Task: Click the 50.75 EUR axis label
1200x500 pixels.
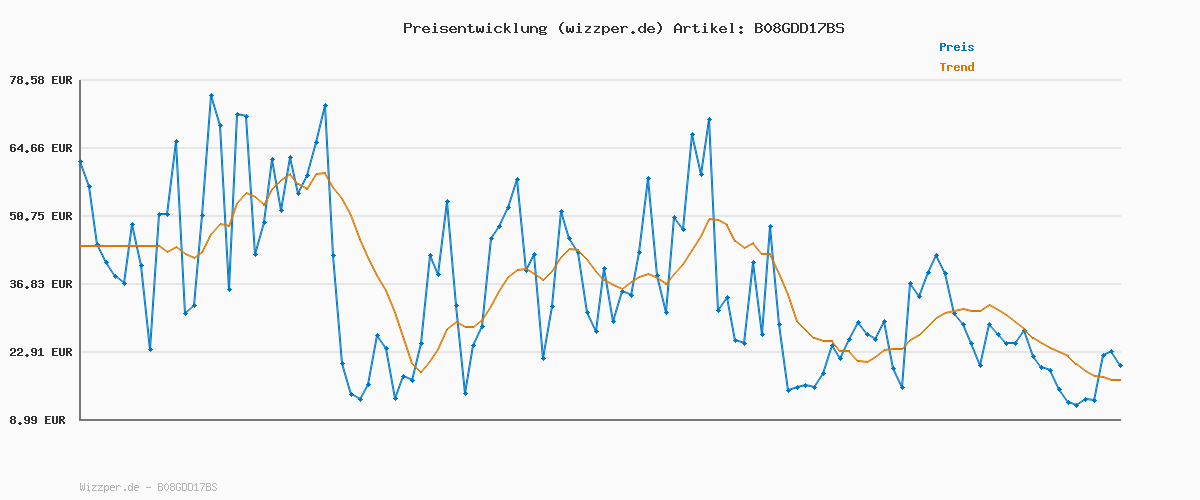Action: click(42, 216)
